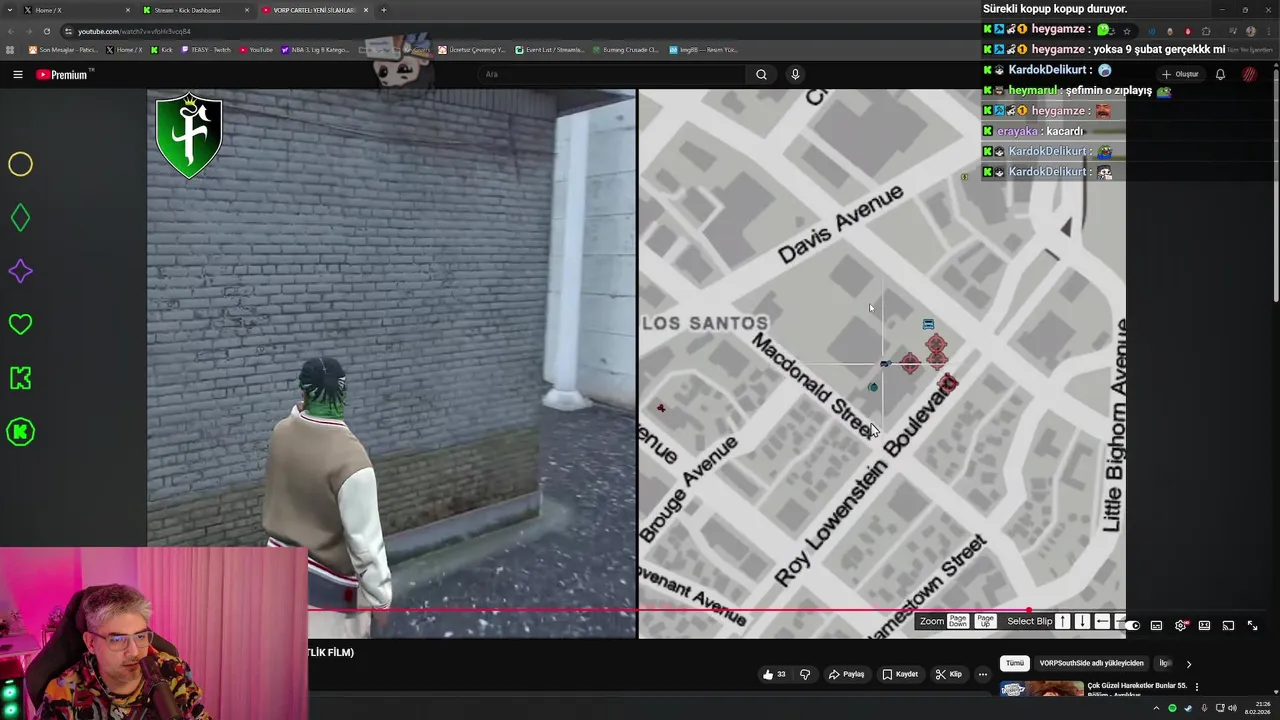The image size is (1280, 720).
Task: Click the purple star overlay icon
Action: (20, 271)
